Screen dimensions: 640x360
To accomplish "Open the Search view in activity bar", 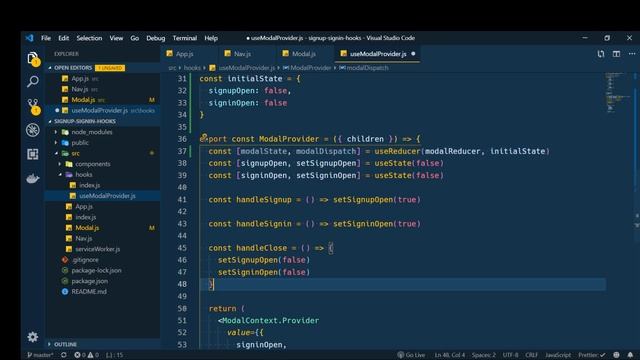I will [x=33, y=81].
